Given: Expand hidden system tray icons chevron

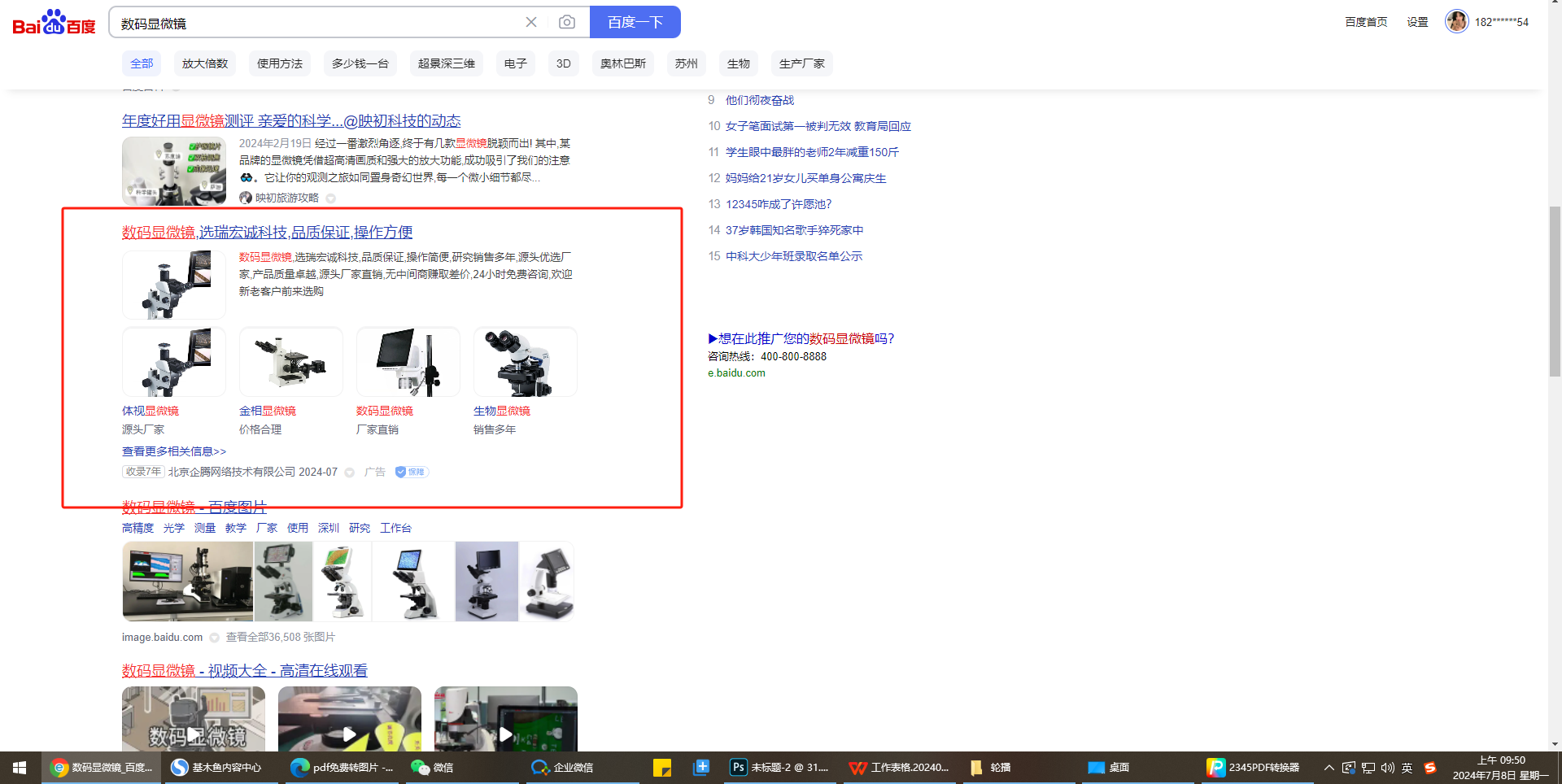Looking at the screenshot, I should [1329, 767].
